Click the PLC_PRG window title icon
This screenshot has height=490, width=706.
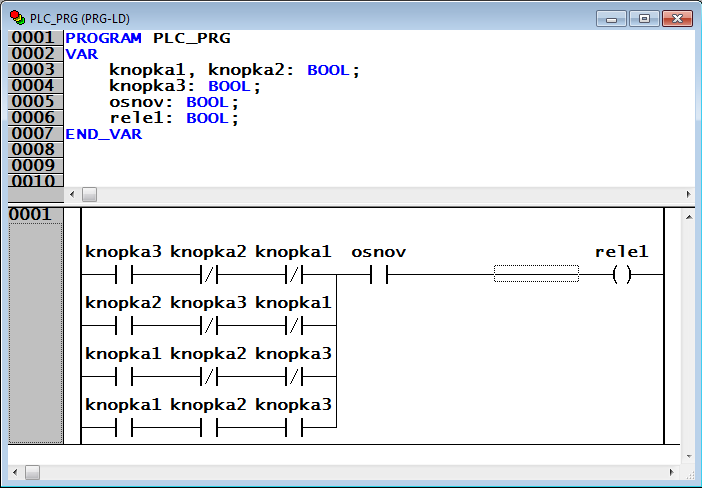18,18
